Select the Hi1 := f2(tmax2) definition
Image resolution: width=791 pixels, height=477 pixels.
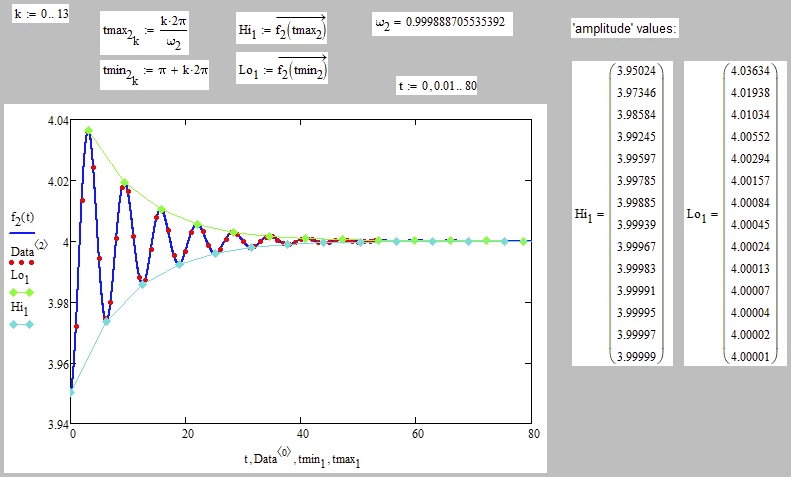[x=281, y=28]
